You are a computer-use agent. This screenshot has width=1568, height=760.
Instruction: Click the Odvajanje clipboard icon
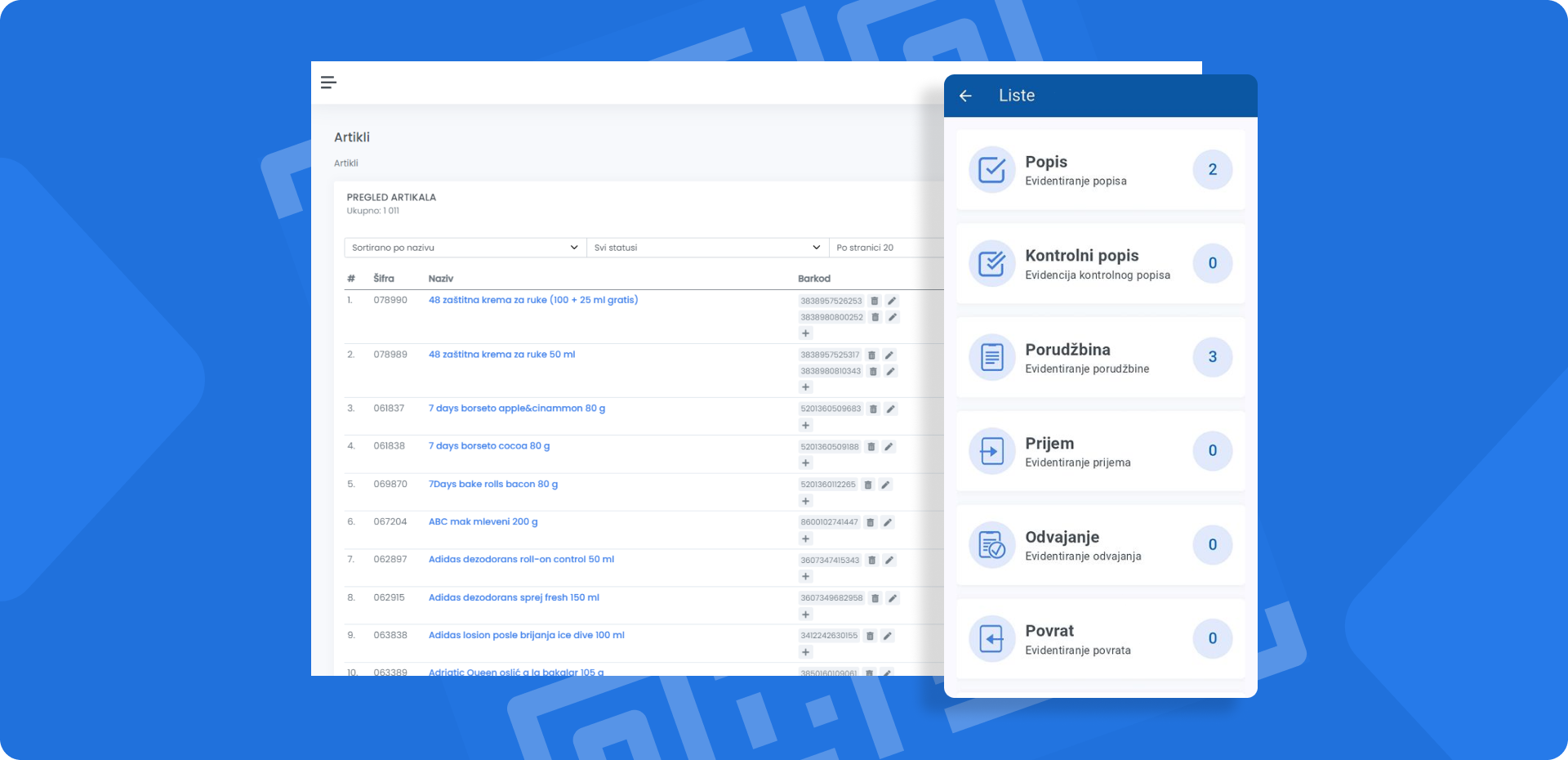(x=991, y=545)
